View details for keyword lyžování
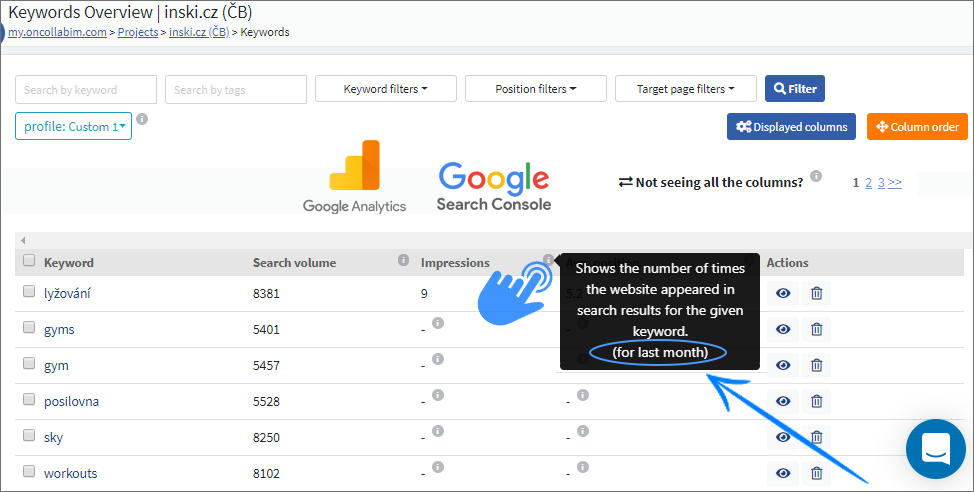Image resolution: width=974 pixels, height=492 pixels. [783, 293]
